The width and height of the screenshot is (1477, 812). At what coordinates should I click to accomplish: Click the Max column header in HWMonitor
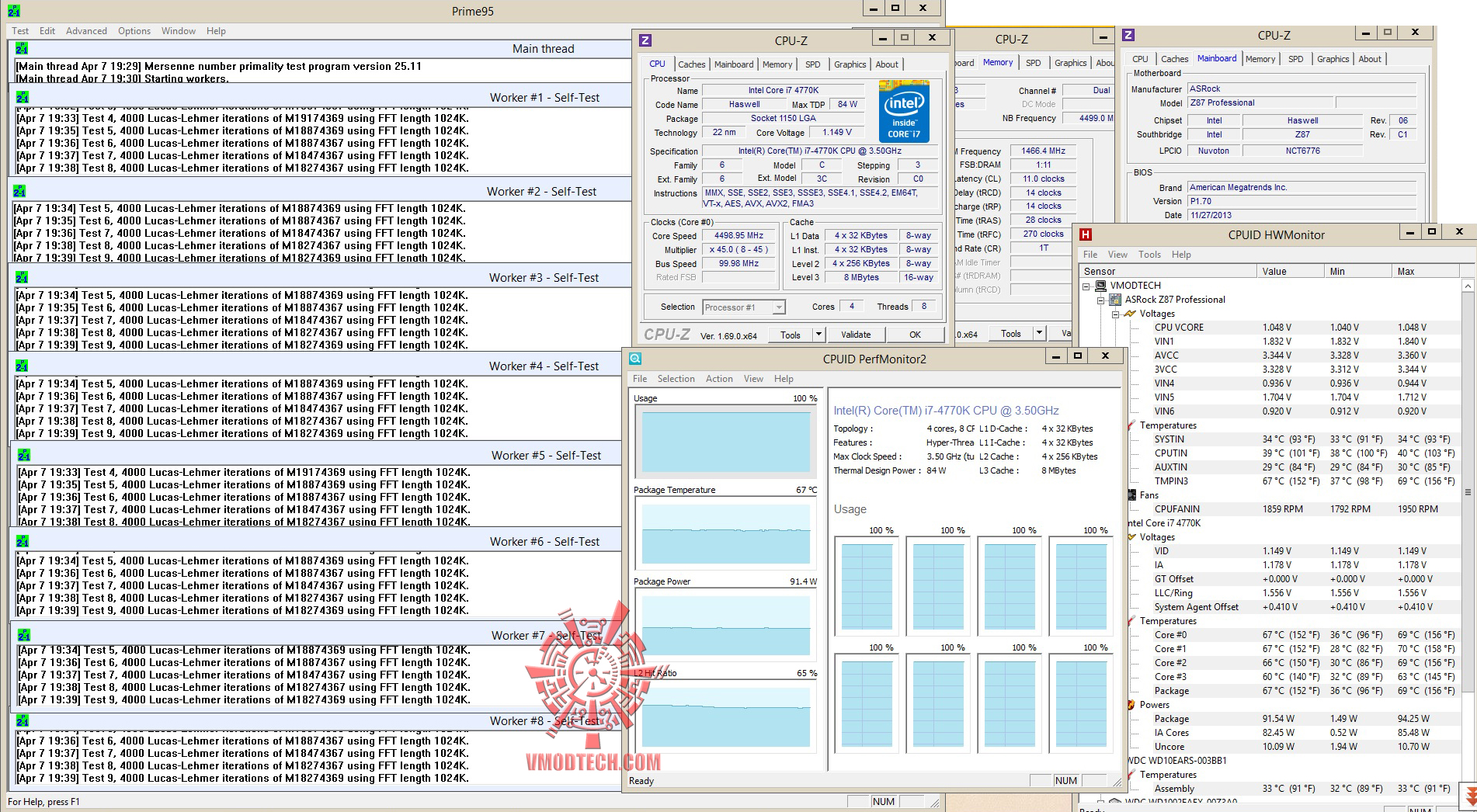coord(1425,271)
